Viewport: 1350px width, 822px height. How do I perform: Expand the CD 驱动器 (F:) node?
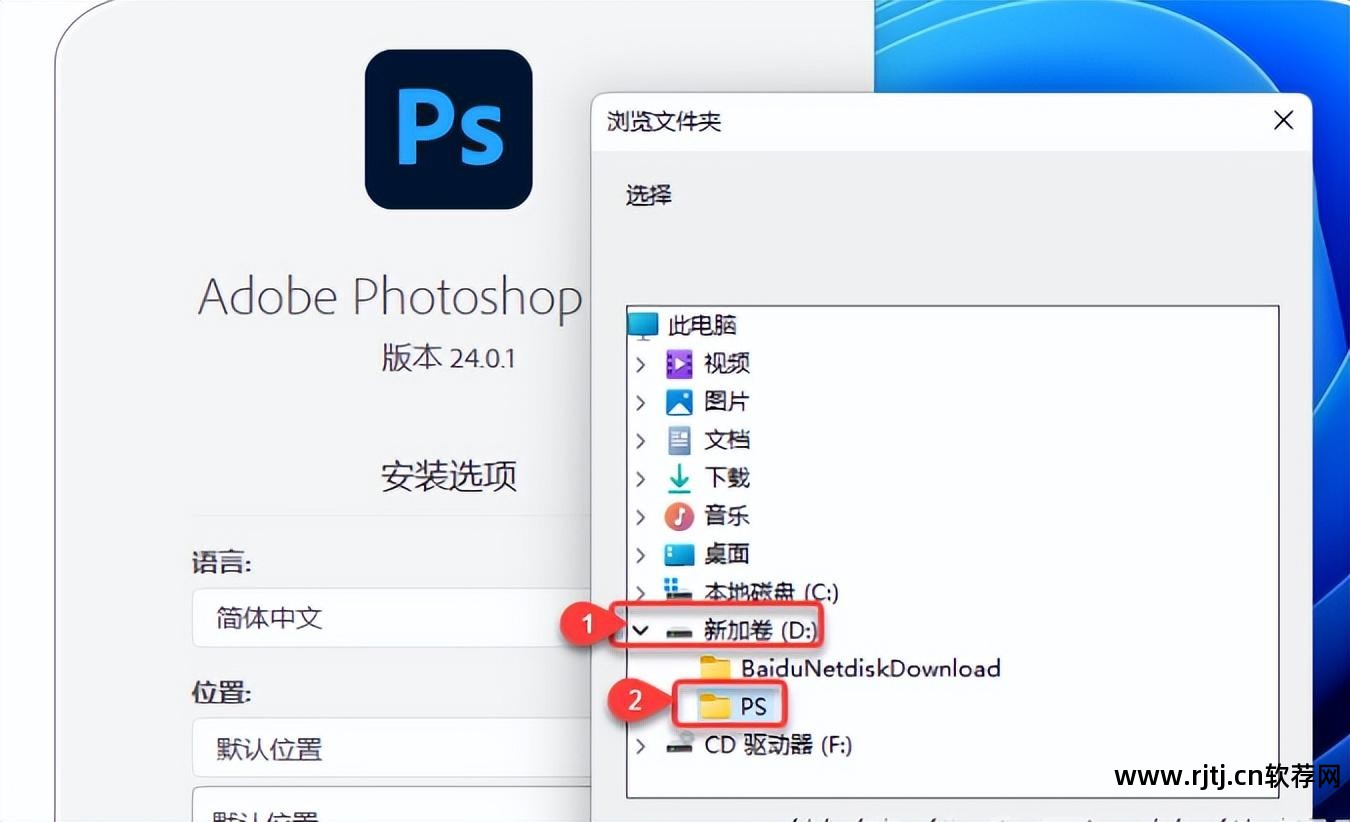coord(641,744)
